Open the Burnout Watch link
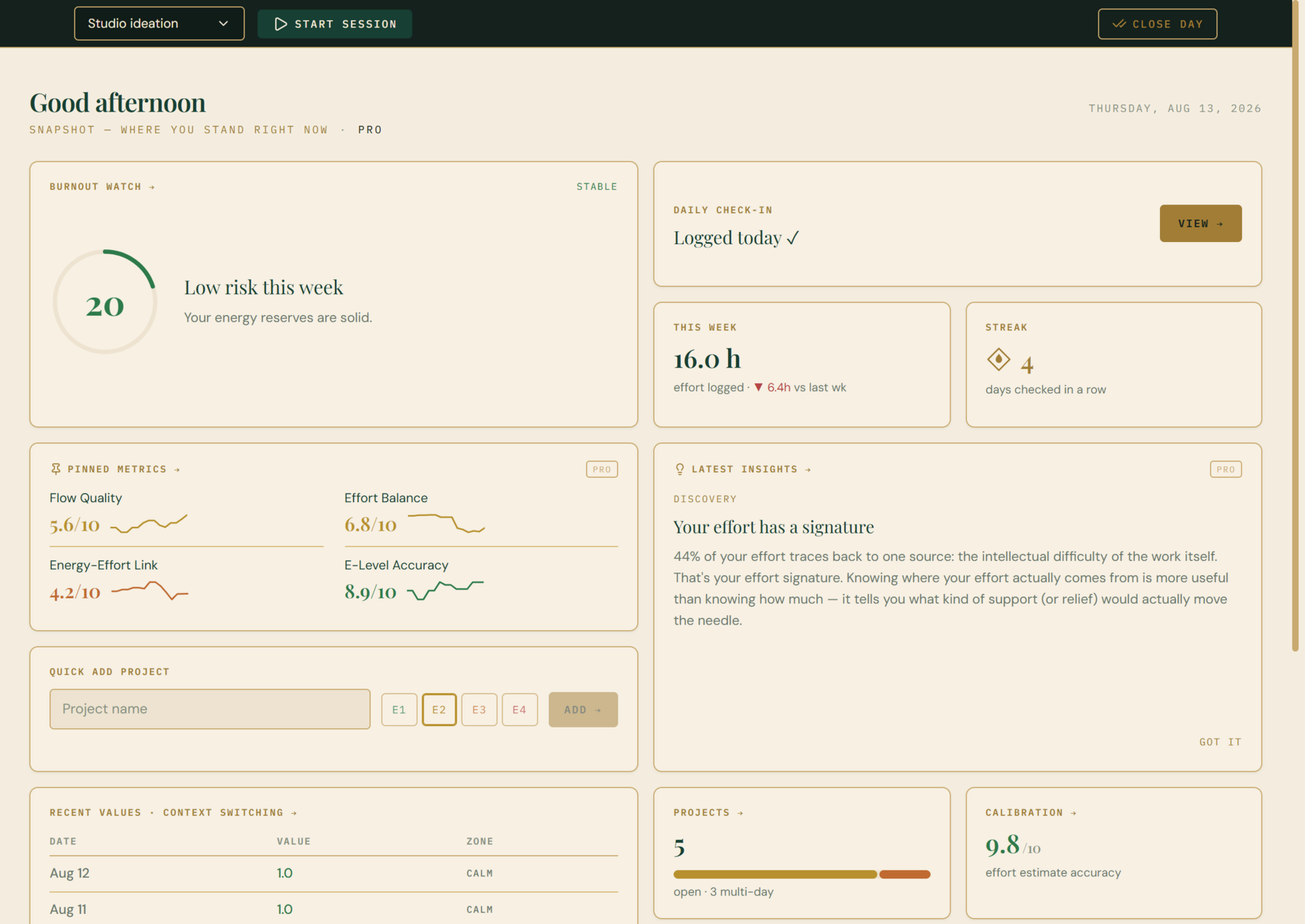Screen dimensions: 1305x924 (102, 187)
